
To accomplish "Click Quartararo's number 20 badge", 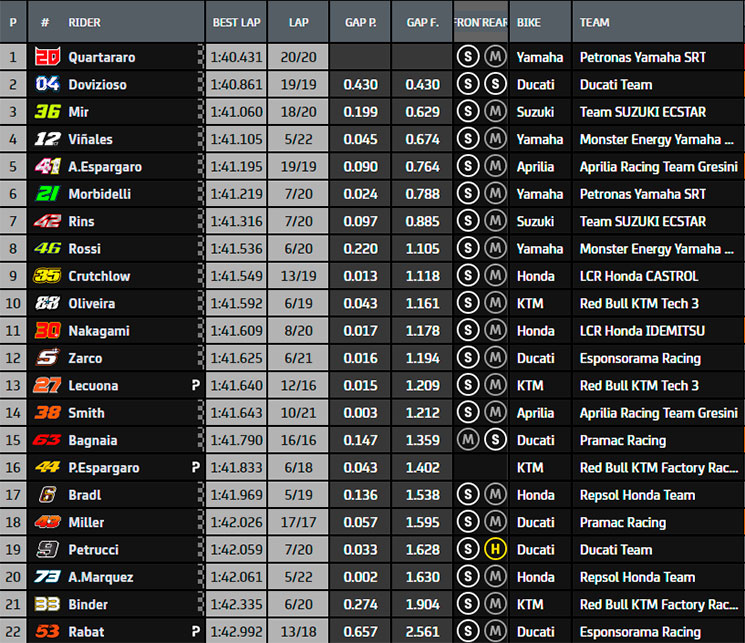I will (47, 57).
